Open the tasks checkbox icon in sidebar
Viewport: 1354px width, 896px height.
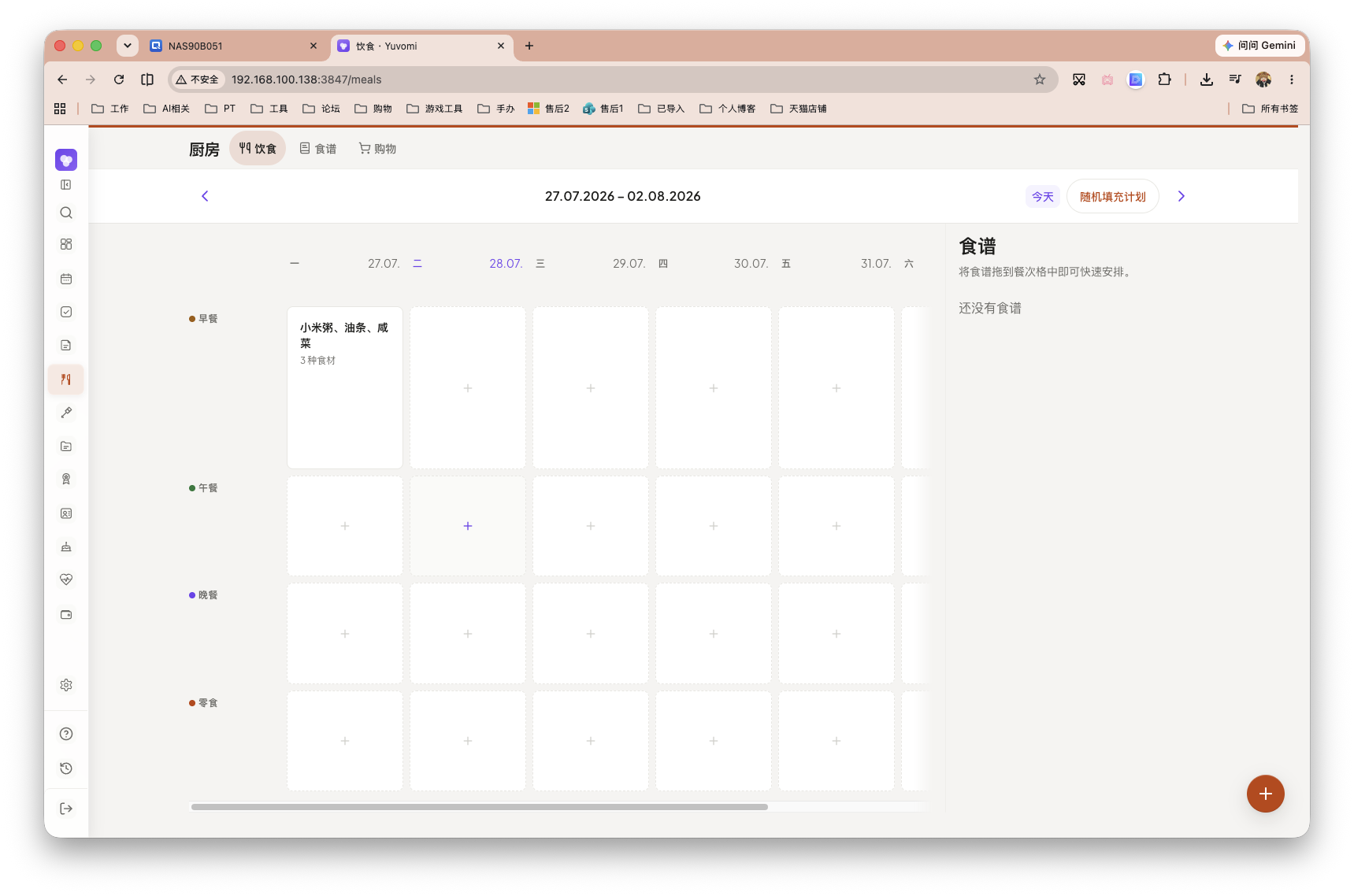pos(66,312)
